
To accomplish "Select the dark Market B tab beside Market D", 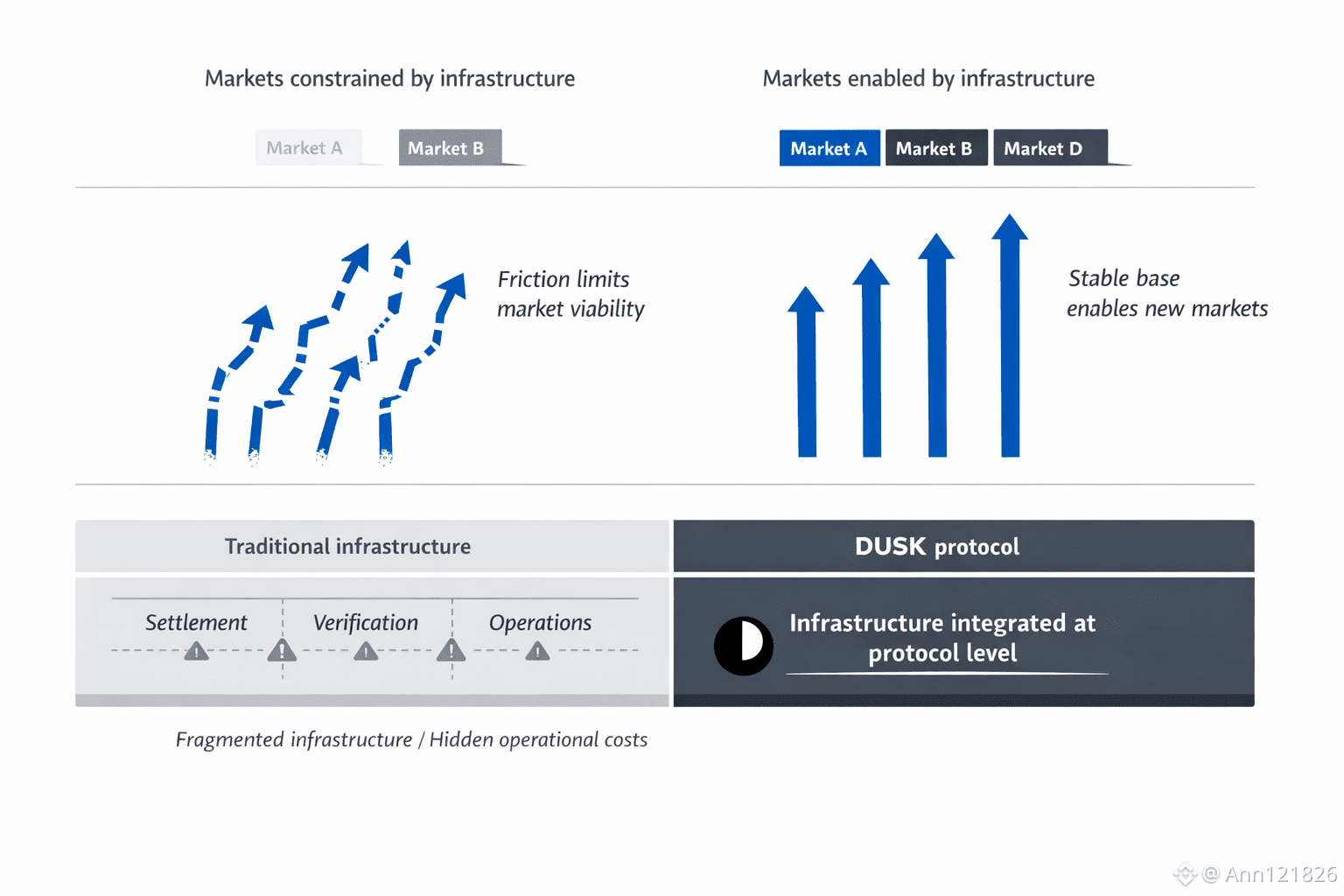I will click(934, 149).
